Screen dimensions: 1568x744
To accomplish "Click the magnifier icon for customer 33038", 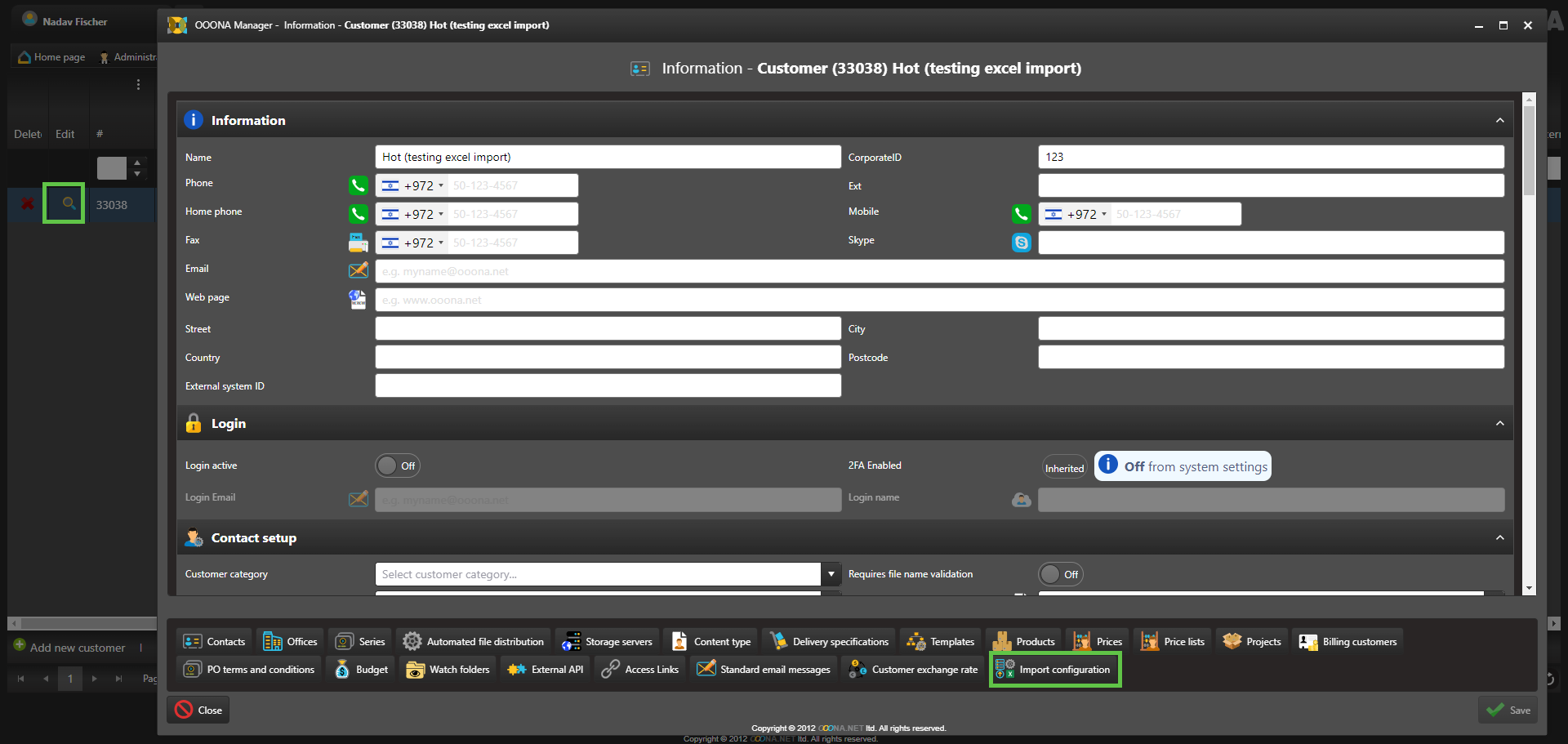I will point(69,203).
